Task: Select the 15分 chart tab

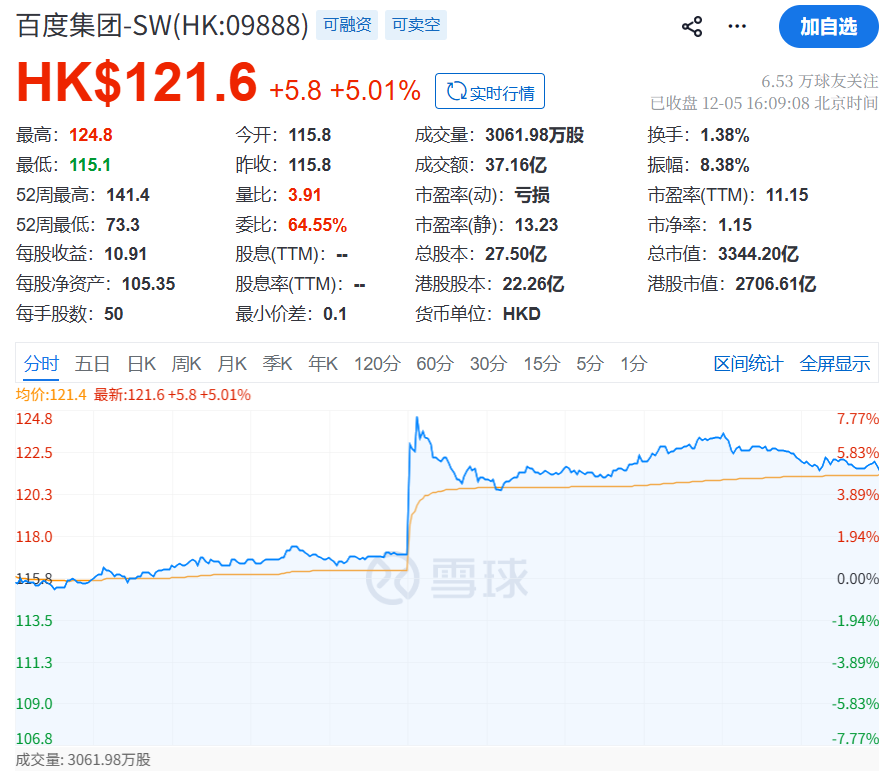Action: 542,364
